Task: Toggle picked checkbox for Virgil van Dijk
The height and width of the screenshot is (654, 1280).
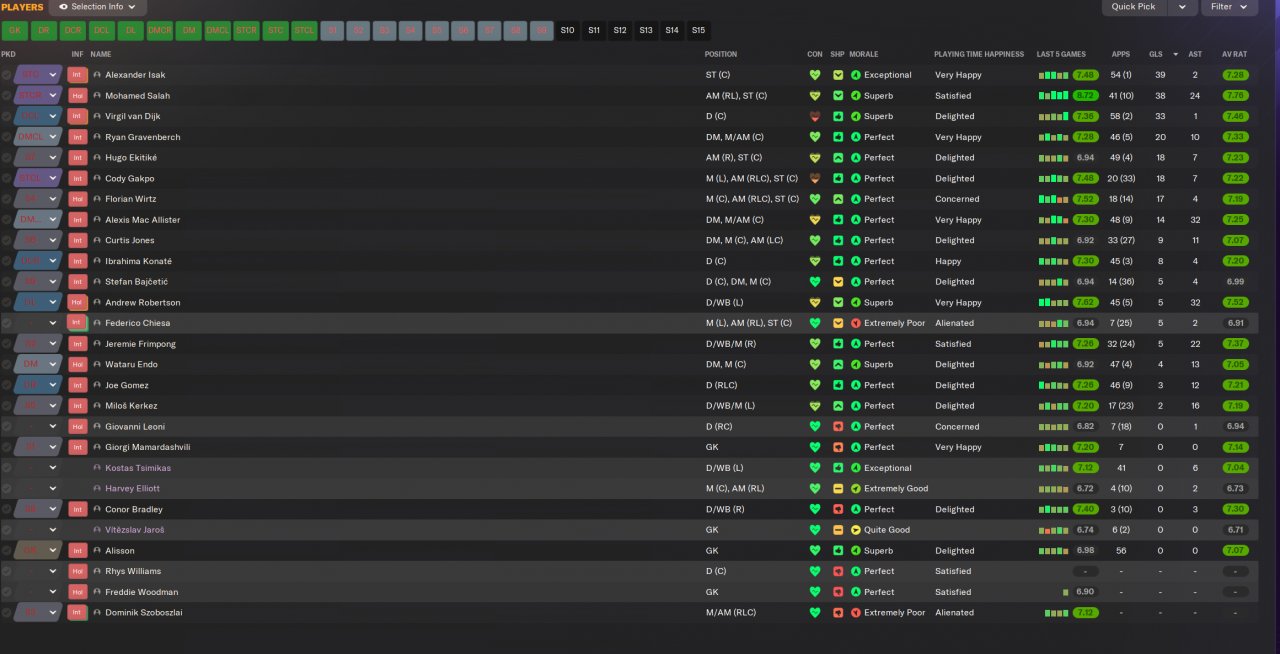Action: pos(7,116)
